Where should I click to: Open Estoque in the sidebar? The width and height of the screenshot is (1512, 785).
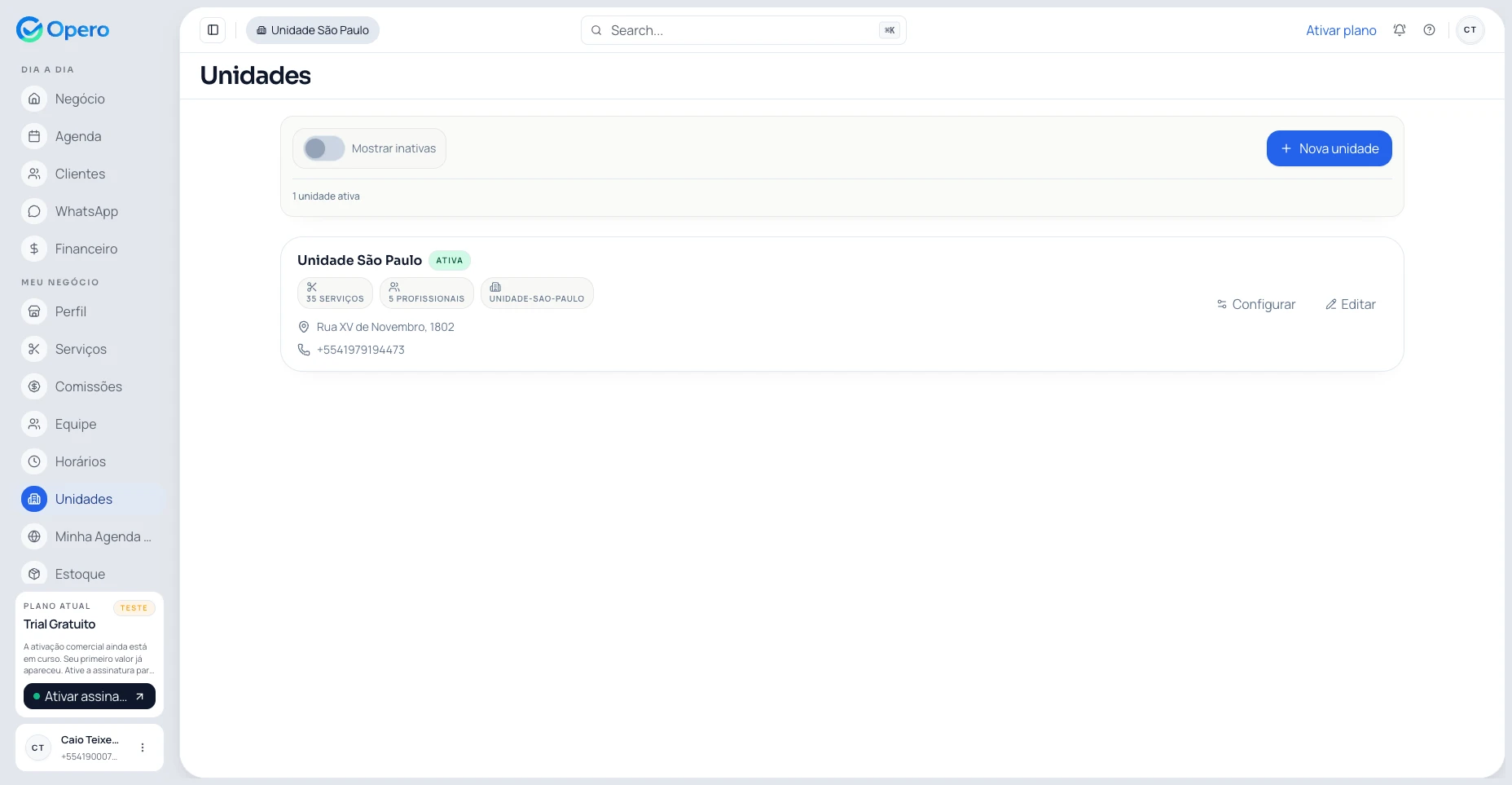point(79,574)
